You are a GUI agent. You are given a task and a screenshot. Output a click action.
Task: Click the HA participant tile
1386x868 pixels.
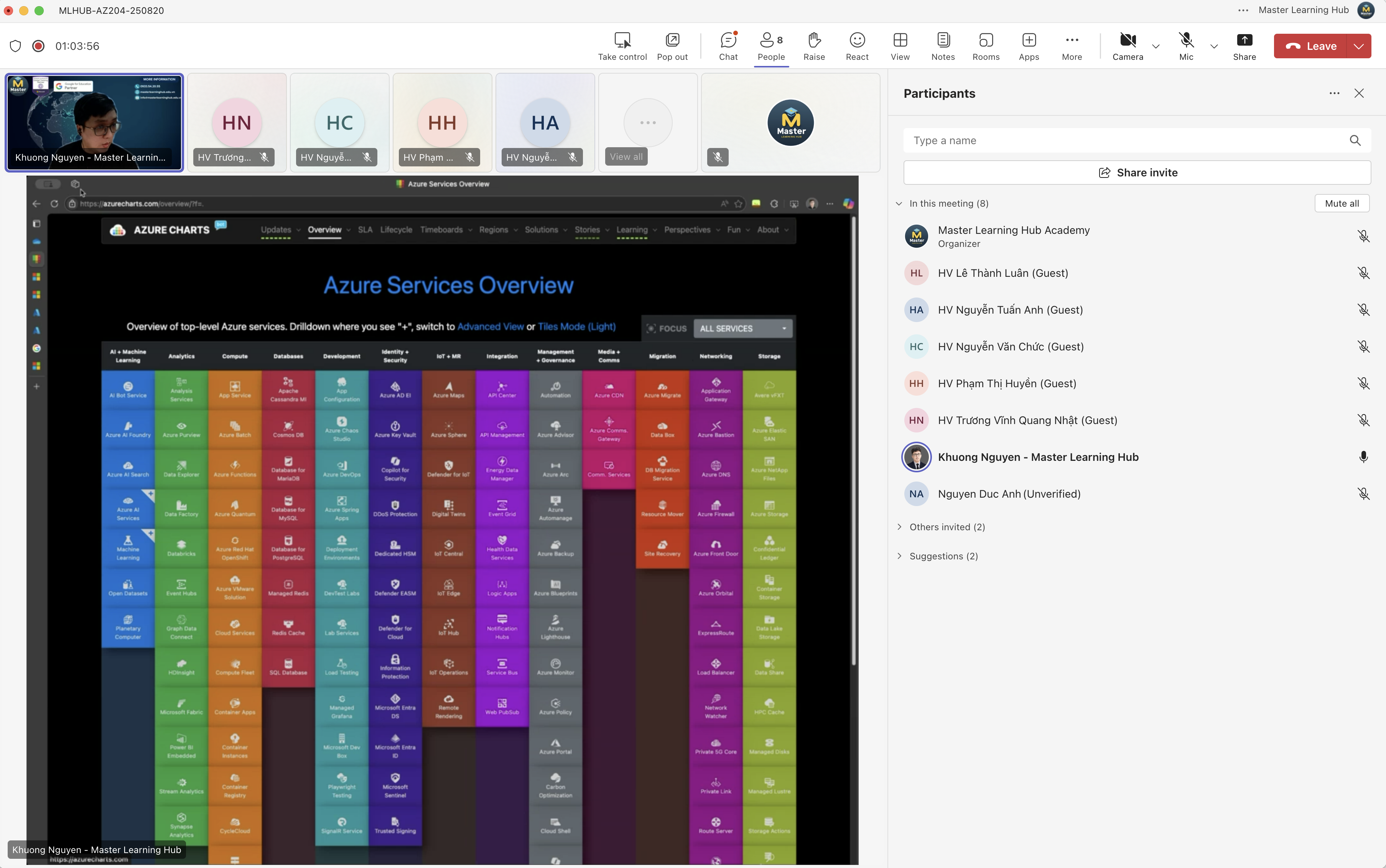pyautogui.click(x=545, y=122)
